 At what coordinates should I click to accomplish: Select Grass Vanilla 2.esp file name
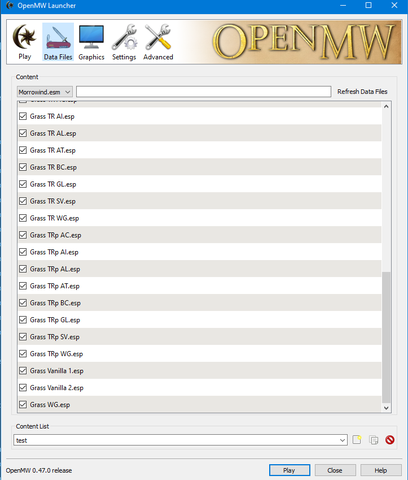[57, 388]
